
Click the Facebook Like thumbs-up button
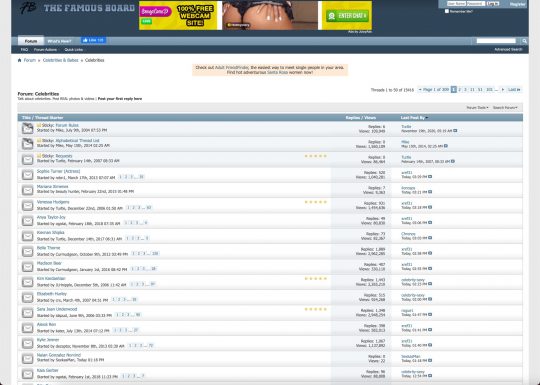click(x=93, y=40)
